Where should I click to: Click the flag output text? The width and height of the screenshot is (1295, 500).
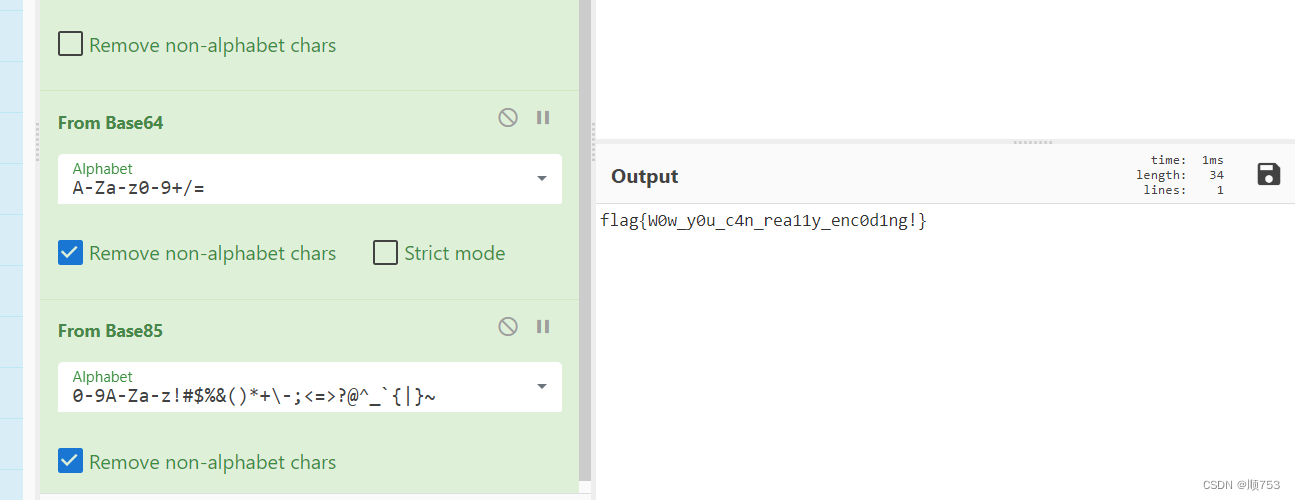tap(764, 220)
